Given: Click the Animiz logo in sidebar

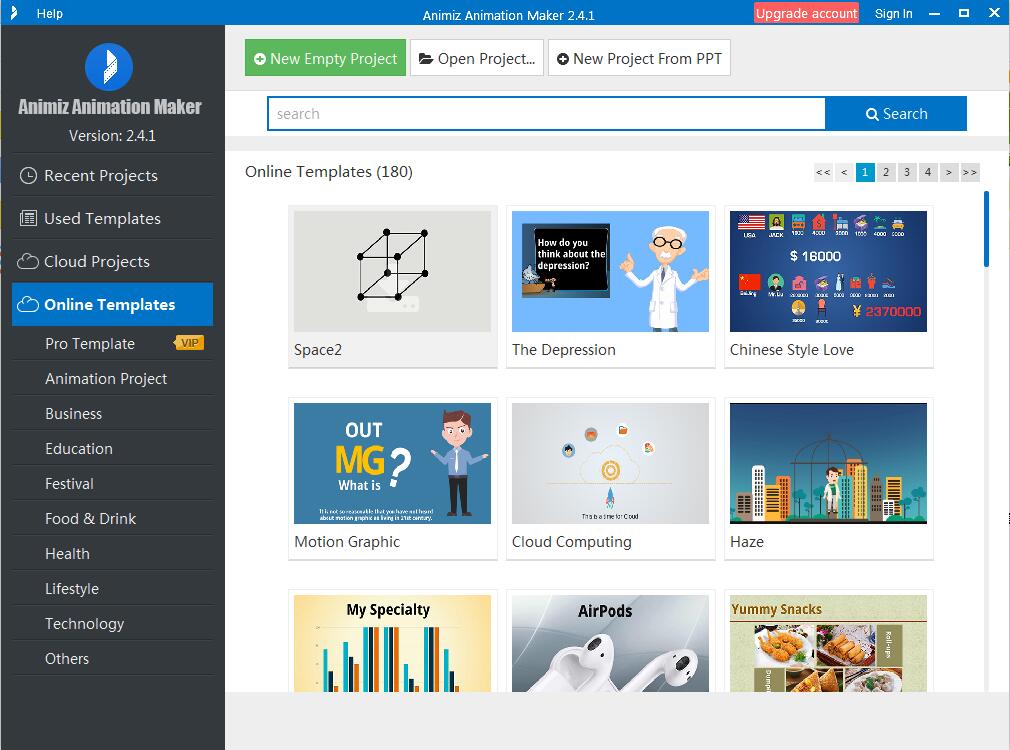Looking at the screenshot, I should [109, 67].
